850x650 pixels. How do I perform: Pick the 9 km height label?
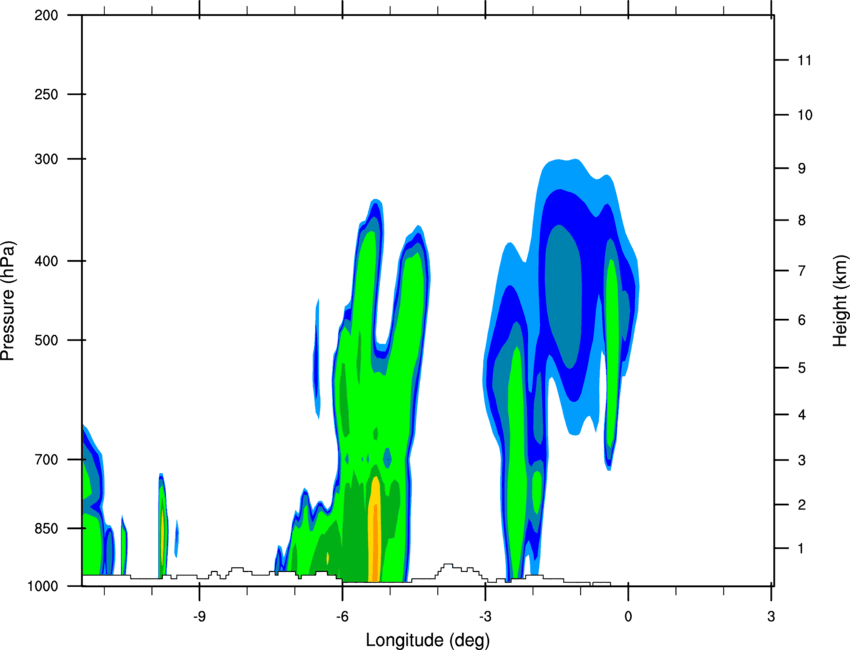pyautogui.click(x=802, y=168)
